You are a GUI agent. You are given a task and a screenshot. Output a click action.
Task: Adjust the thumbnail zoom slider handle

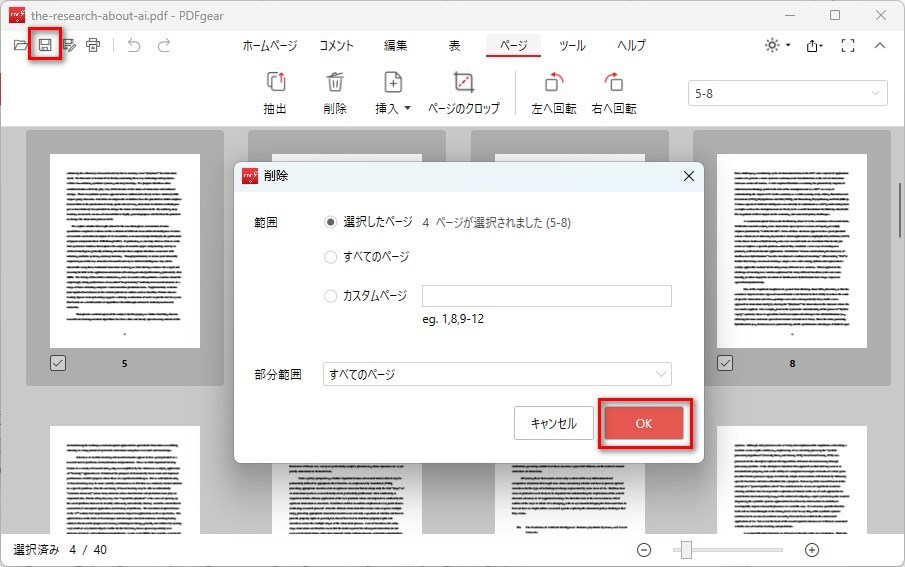point(686,550)
